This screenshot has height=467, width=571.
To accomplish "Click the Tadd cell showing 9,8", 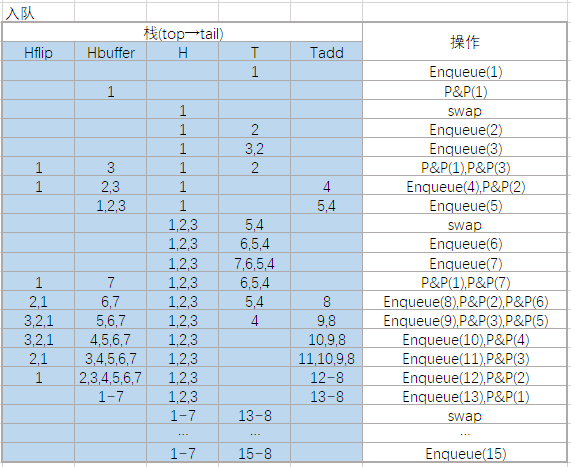I will tap(327, 320).
